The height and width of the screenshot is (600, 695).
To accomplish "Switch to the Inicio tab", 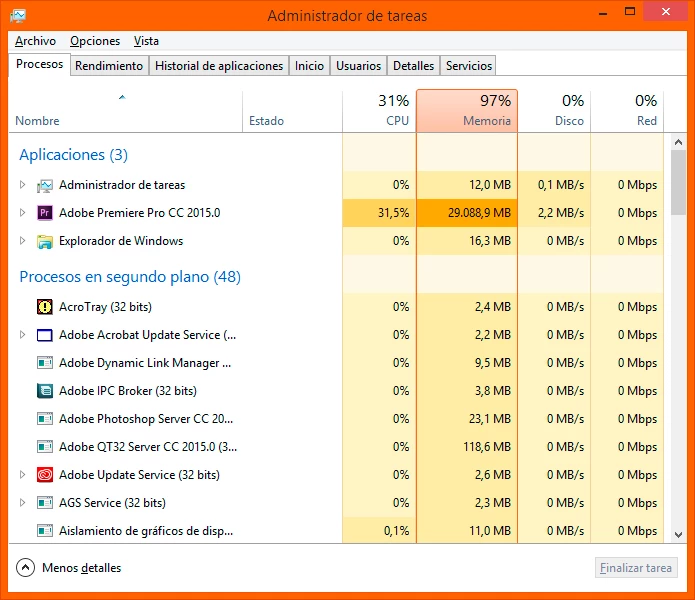I will 309,66.
